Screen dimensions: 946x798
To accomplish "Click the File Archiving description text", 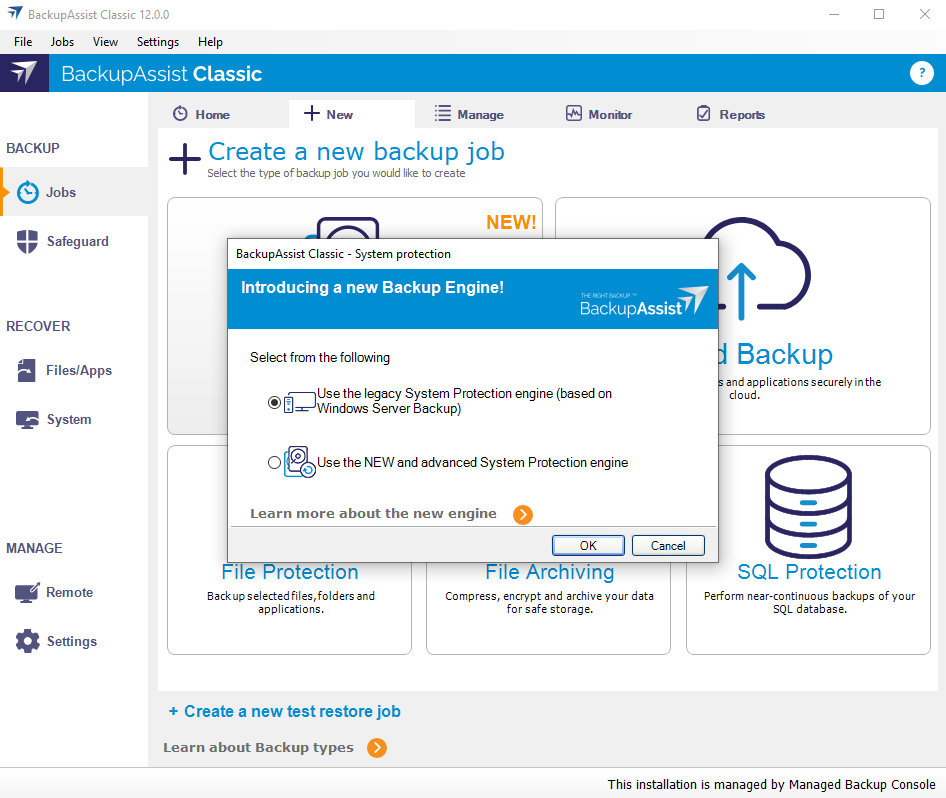I will point(550,603).
